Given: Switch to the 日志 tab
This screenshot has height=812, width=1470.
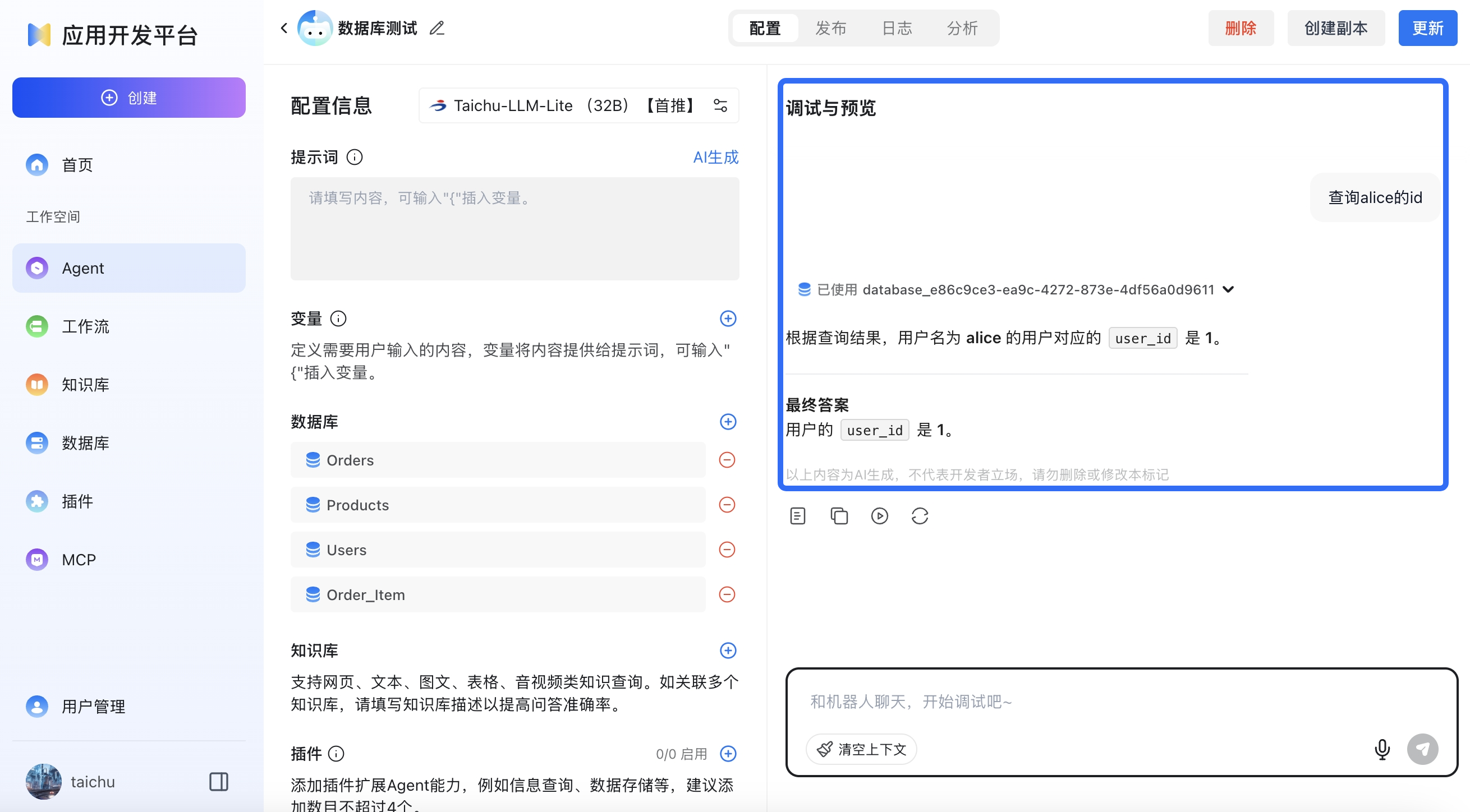Looking at the screenshot, I should (x=897, y=28).
